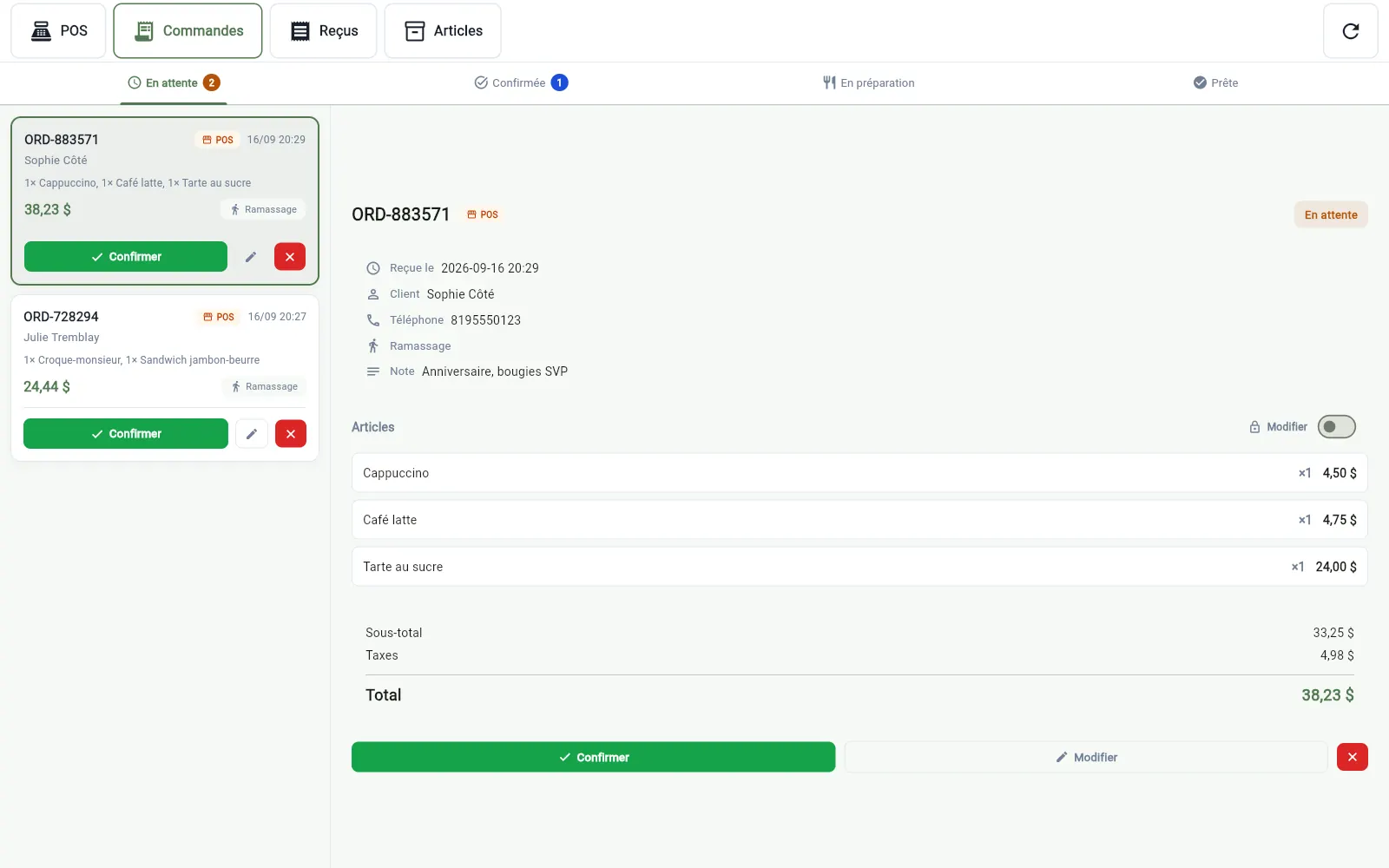The height and width of the screenshot is (868, 1389).
Task: Click the En attente status badge in details
Action: [x=1331, y=214]
